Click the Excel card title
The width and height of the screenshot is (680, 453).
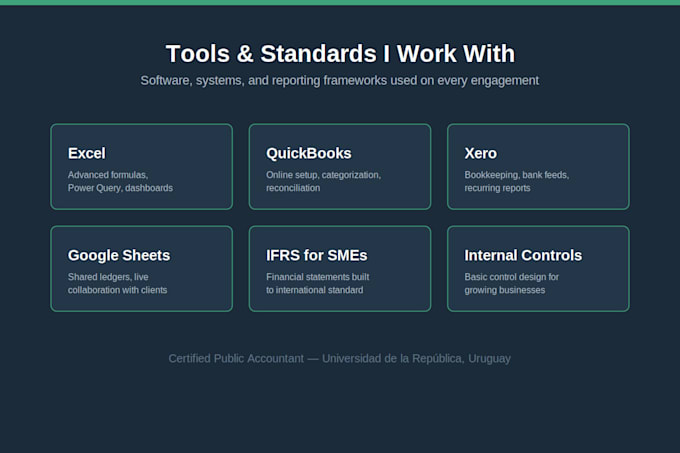(86, 153)
